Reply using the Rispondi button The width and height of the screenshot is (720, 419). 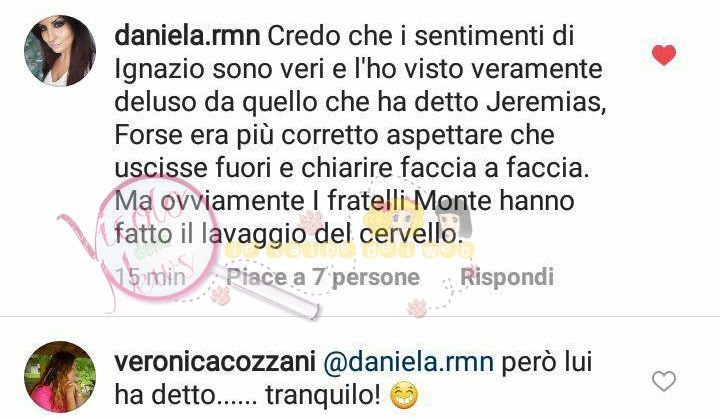click(x=507, y=277)
